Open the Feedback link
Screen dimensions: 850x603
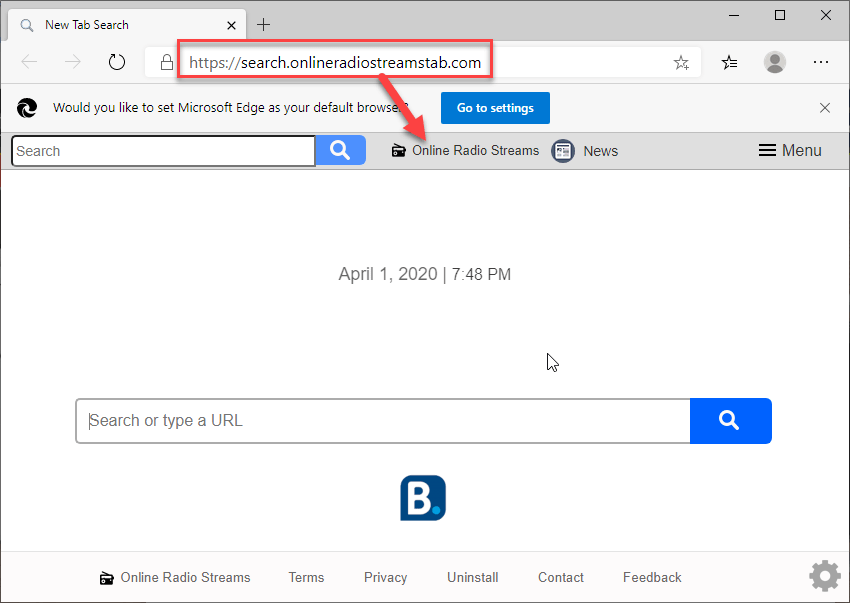(652, 578)
